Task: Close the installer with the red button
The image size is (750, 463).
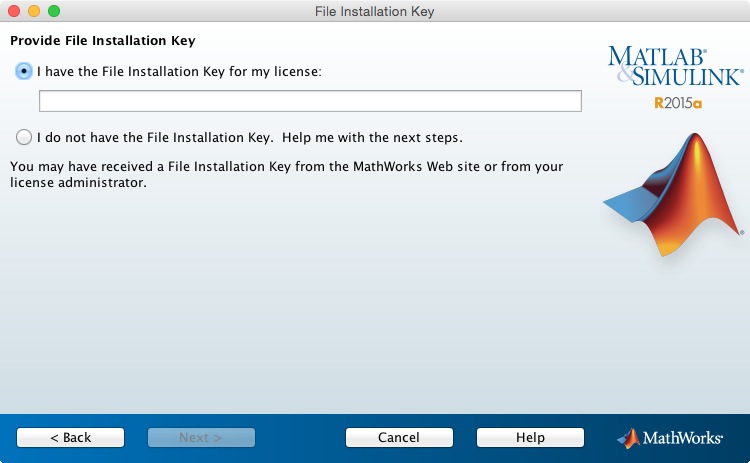Action: click(x=14, y=11)
